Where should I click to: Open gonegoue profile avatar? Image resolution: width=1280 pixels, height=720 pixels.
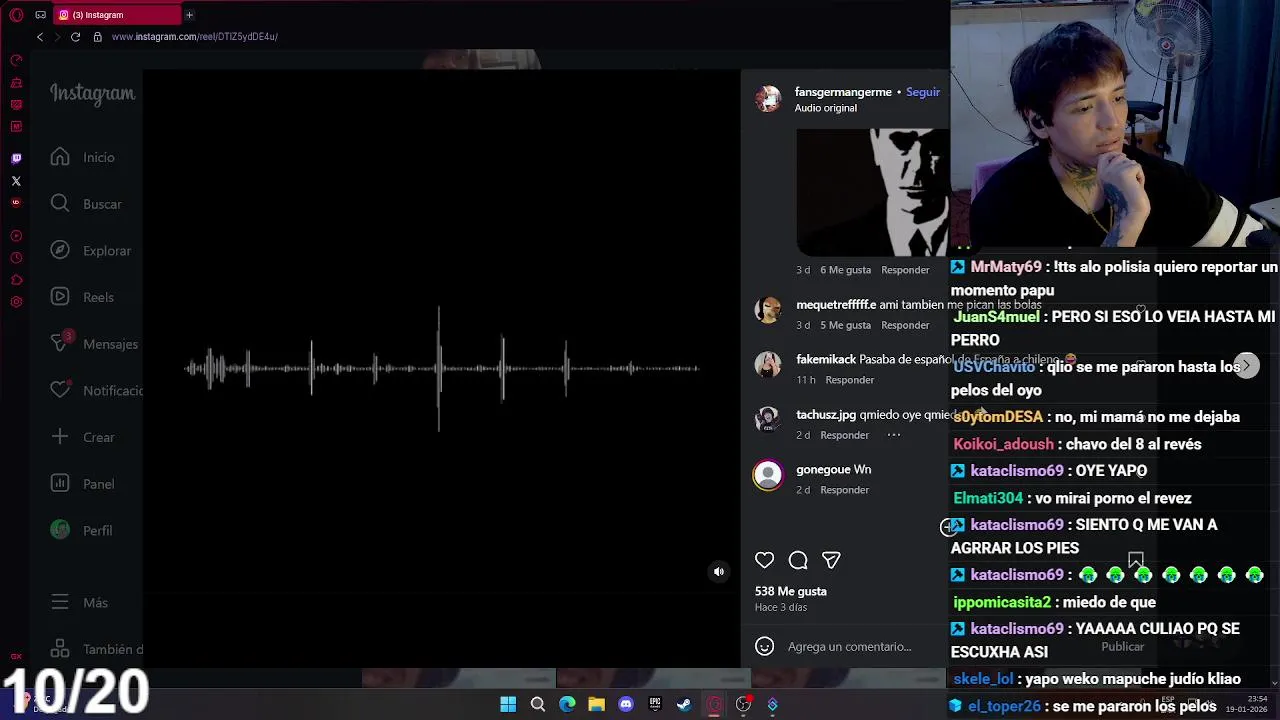click(768, 475)
